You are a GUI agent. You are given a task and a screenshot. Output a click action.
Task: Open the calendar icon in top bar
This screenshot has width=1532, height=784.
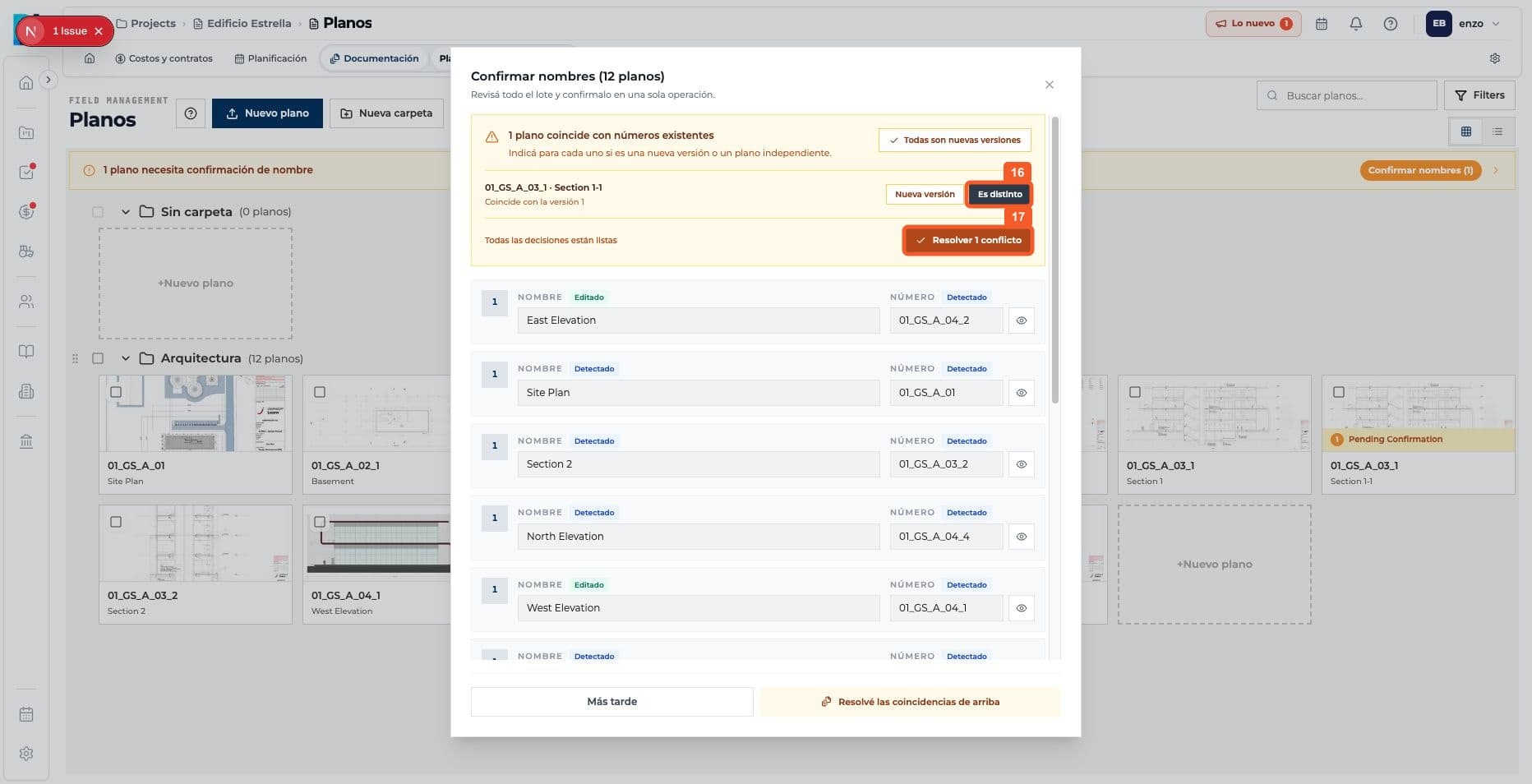click(1322, 24)
